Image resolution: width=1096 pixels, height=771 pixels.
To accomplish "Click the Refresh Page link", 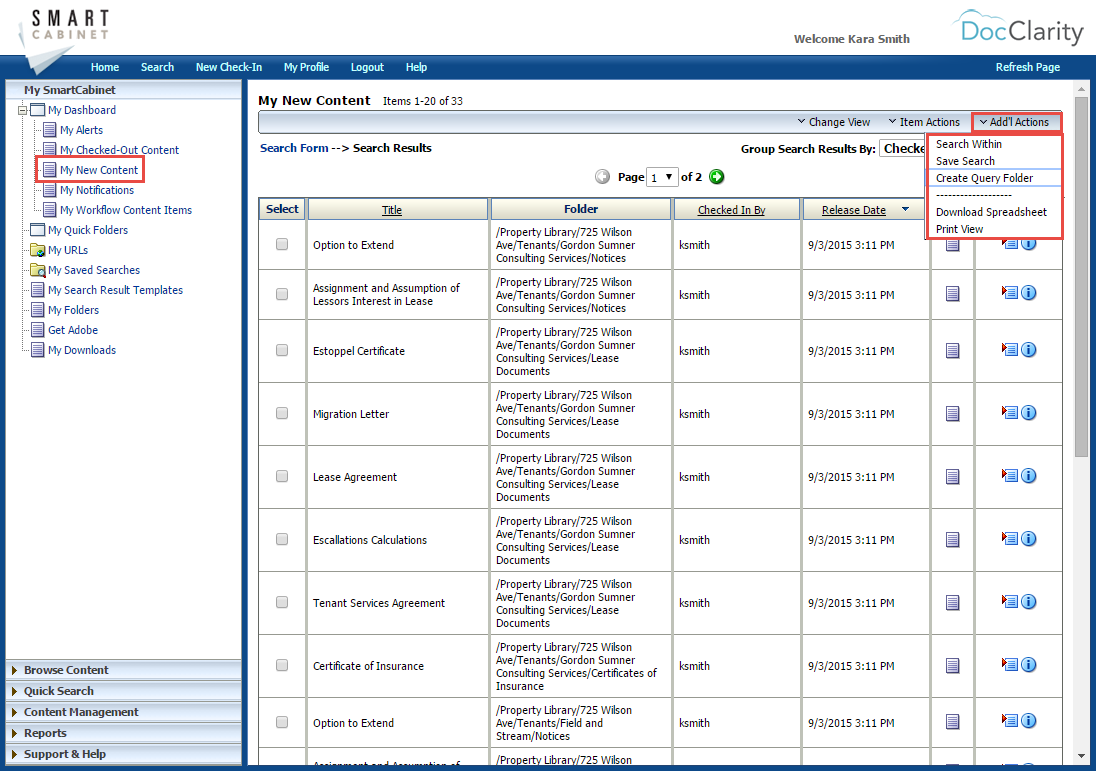I will [1028, 67].
